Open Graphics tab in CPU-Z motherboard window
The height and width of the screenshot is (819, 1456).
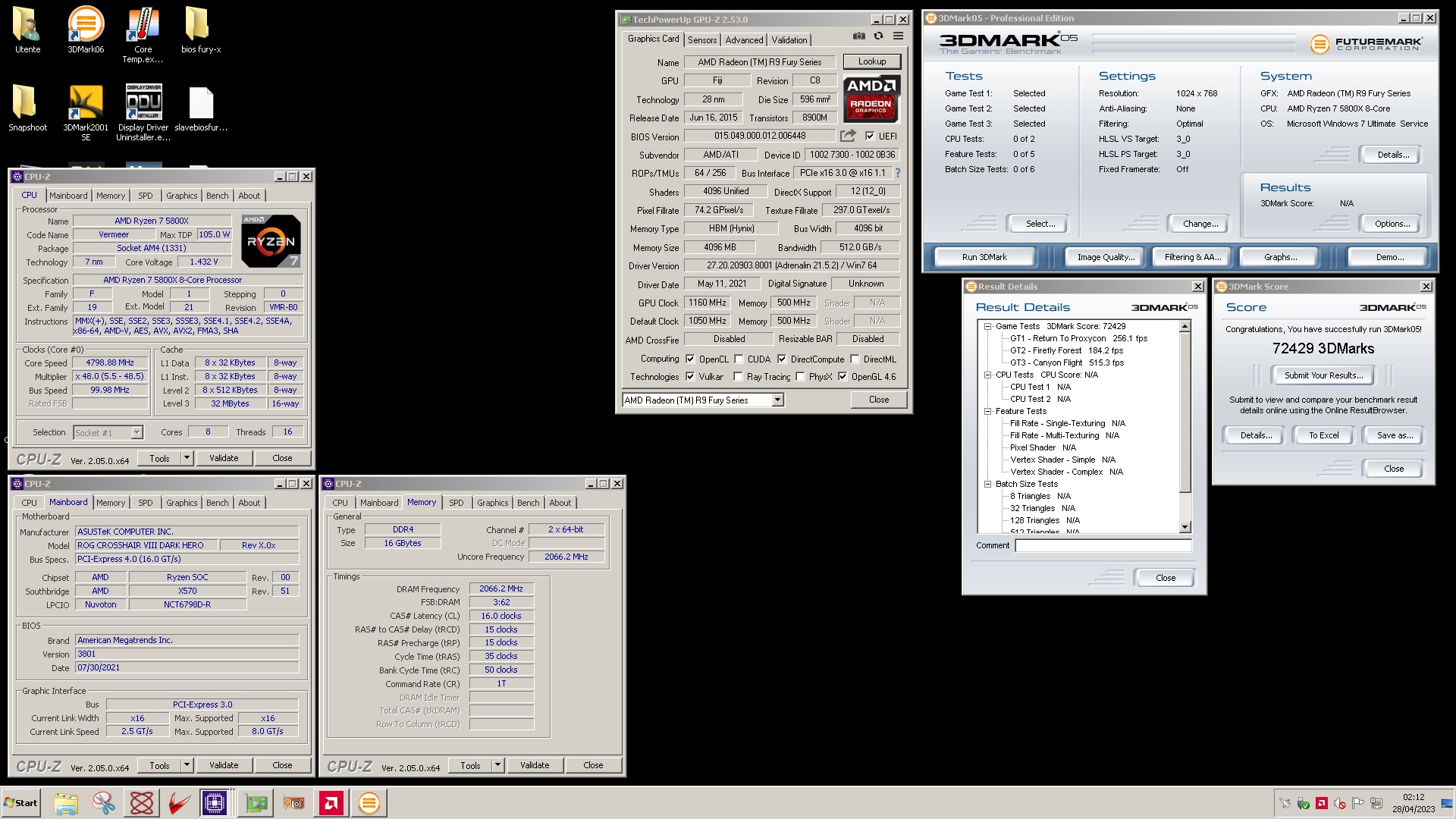coord(181,503)
